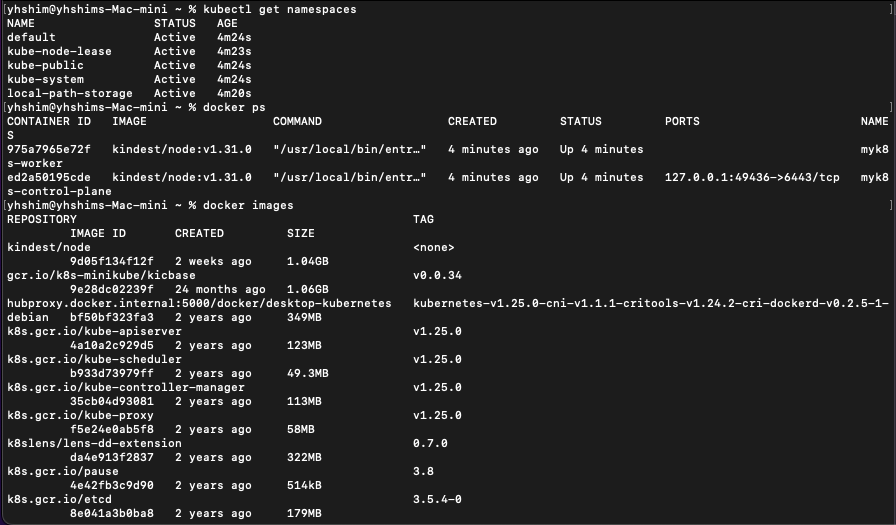Select the 'k8s.gcr.io/kube-scheduler' repository
This screenshot has width=896, height=525.
coord(94,359)
